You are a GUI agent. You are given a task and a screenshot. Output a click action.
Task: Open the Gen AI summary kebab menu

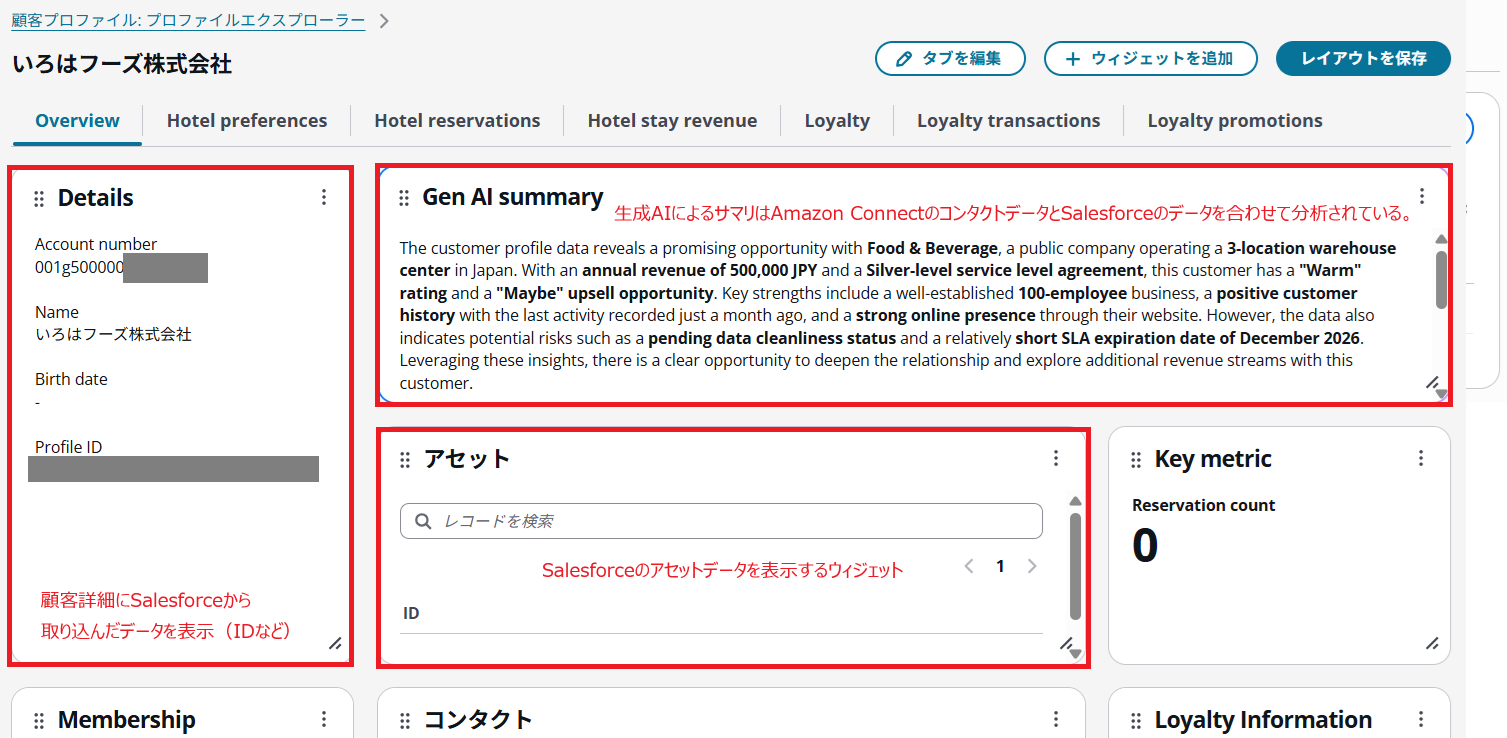(1422, 196)
